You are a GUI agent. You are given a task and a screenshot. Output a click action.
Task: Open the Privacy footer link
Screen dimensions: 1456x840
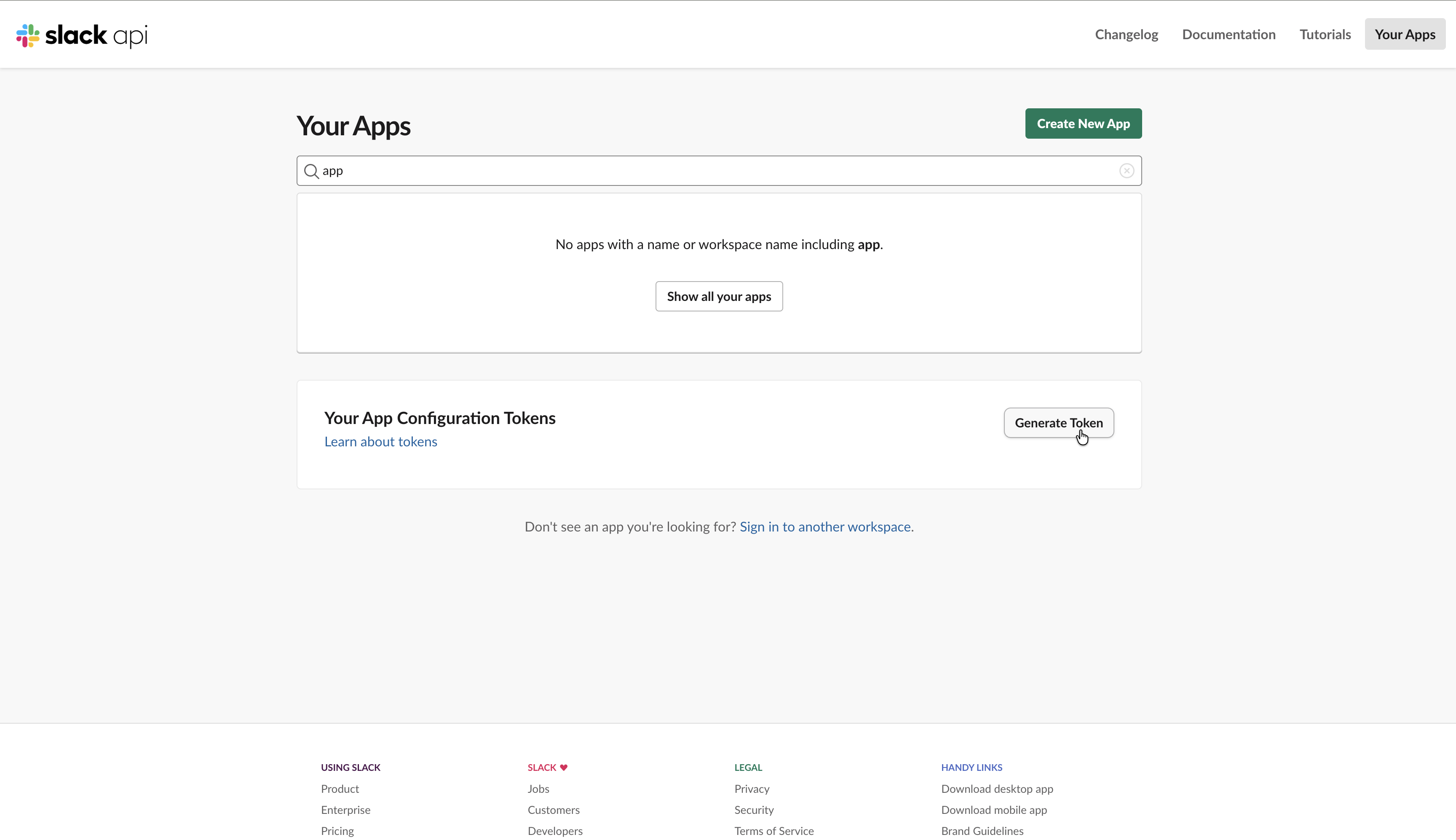(x=751, y=789)
